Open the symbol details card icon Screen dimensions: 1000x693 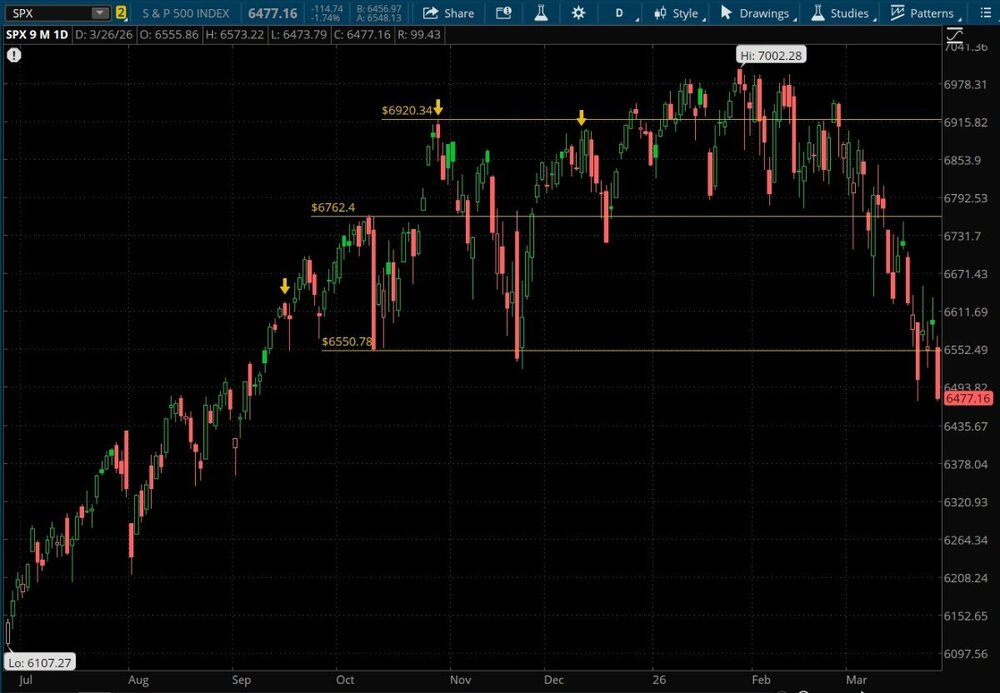[503, 13]
